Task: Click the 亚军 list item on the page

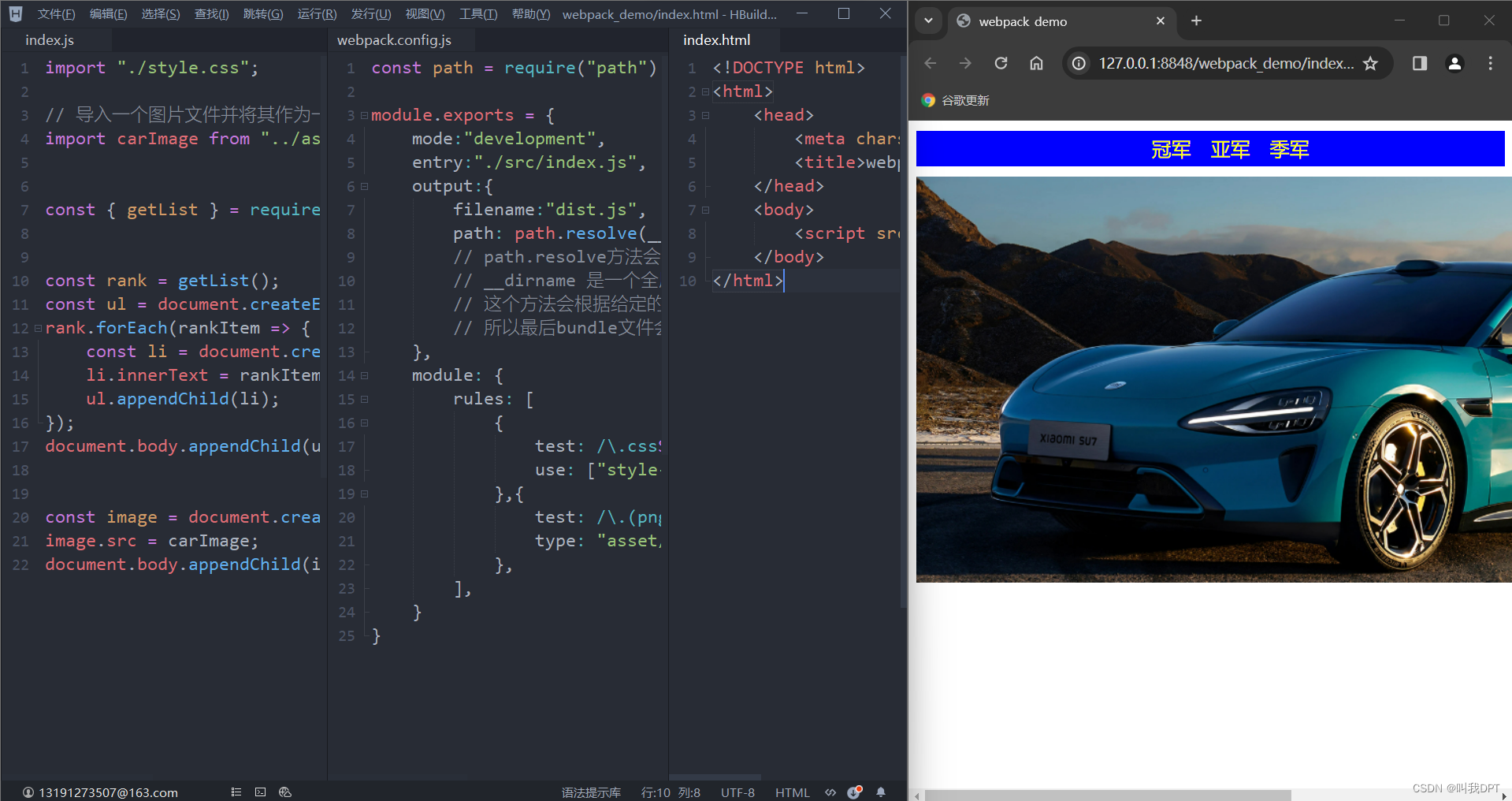Action: tap(1230, 149)
